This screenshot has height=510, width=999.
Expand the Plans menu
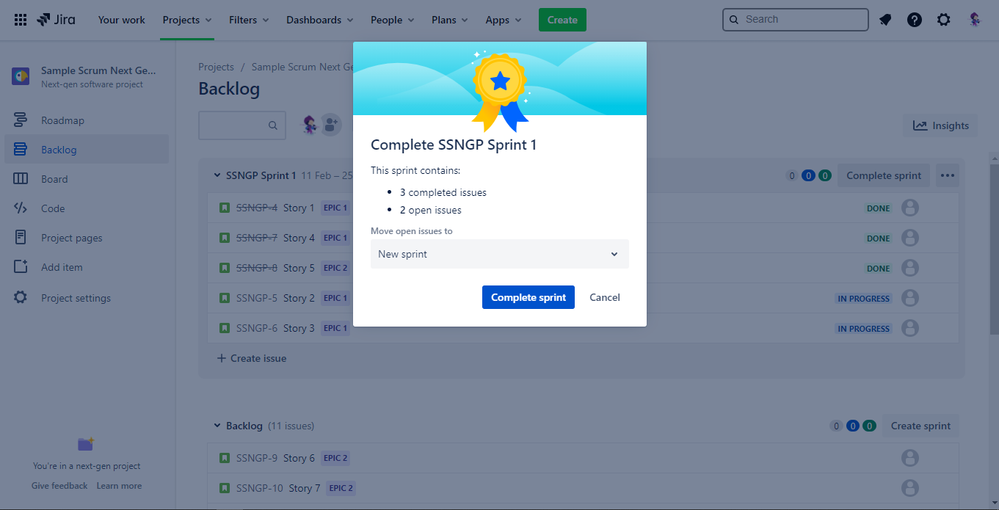pos(449,20)
